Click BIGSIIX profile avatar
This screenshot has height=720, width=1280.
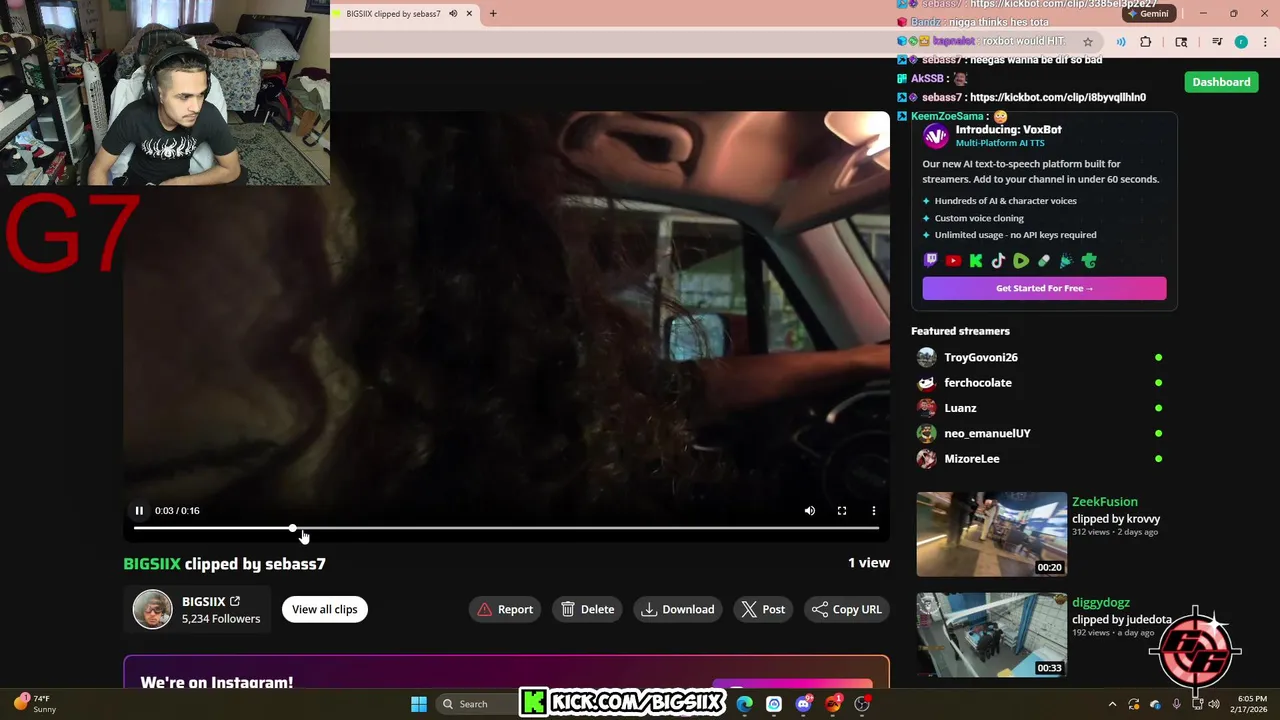coord(153,609)
